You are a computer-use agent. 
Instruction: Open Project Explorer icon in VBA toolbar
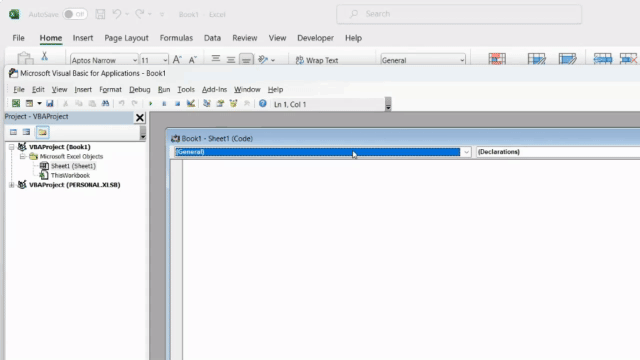click(x=207, y=104)
